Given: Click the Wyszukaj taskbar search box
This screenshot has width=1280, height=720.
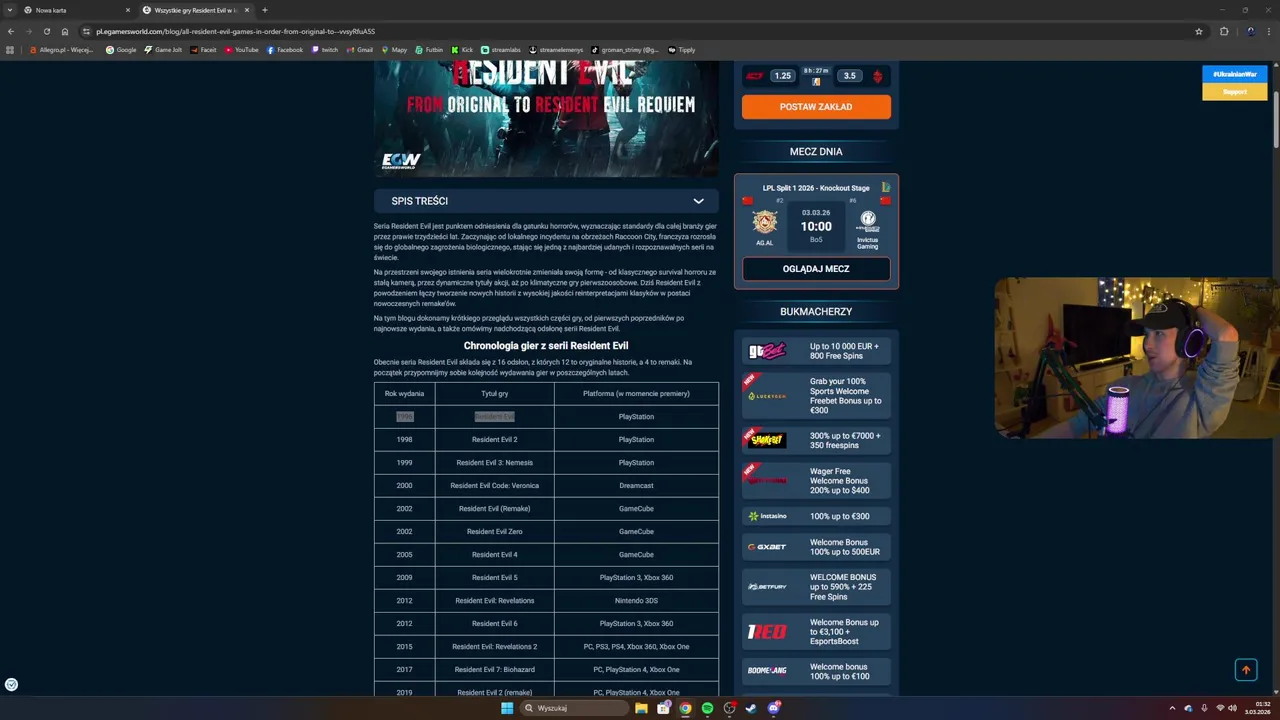Looking at the screenshot, I should [x=575, y=708].
